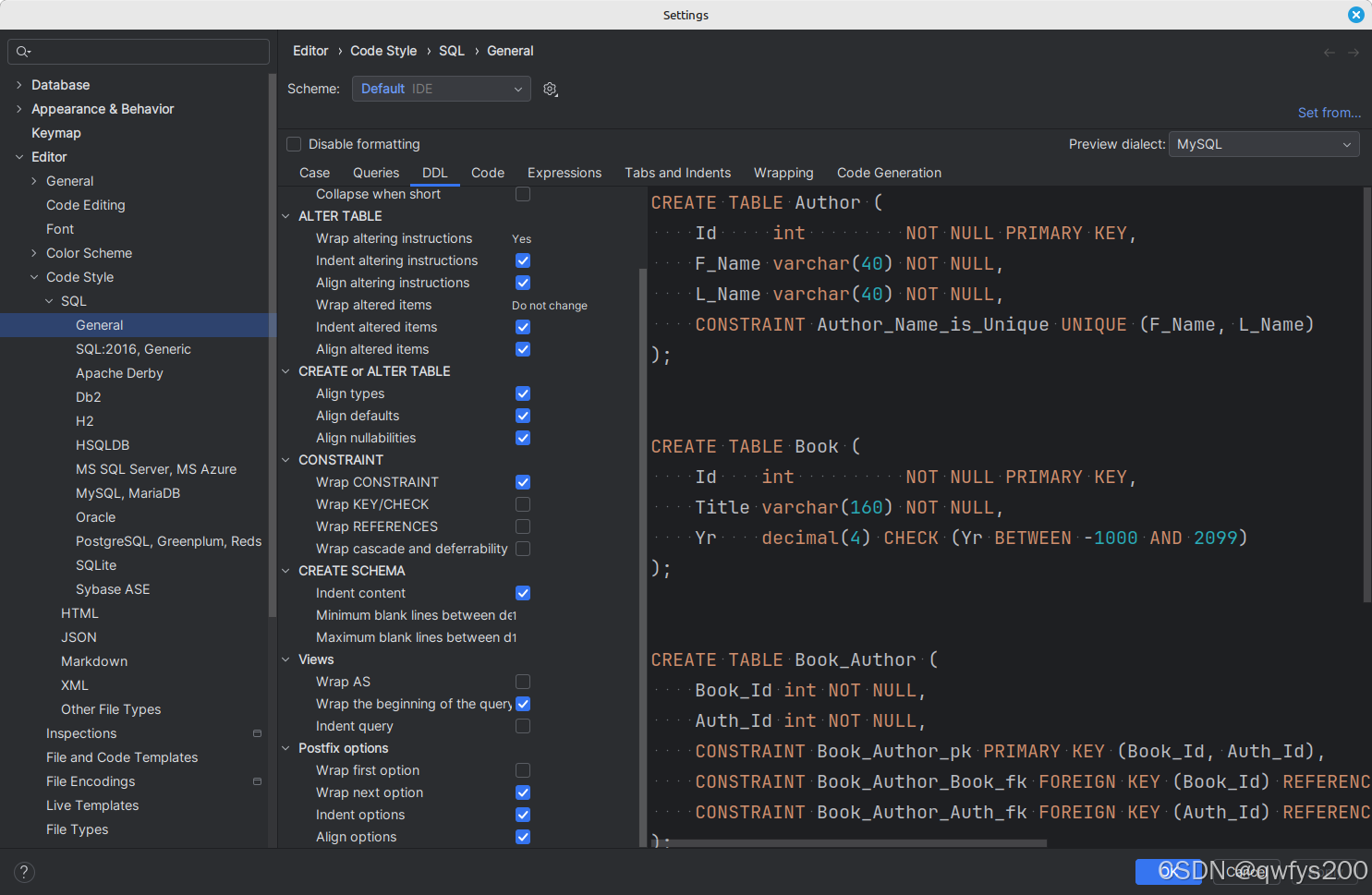Expand the Database tree node
1372x895 pixels.
pos(19,85)
